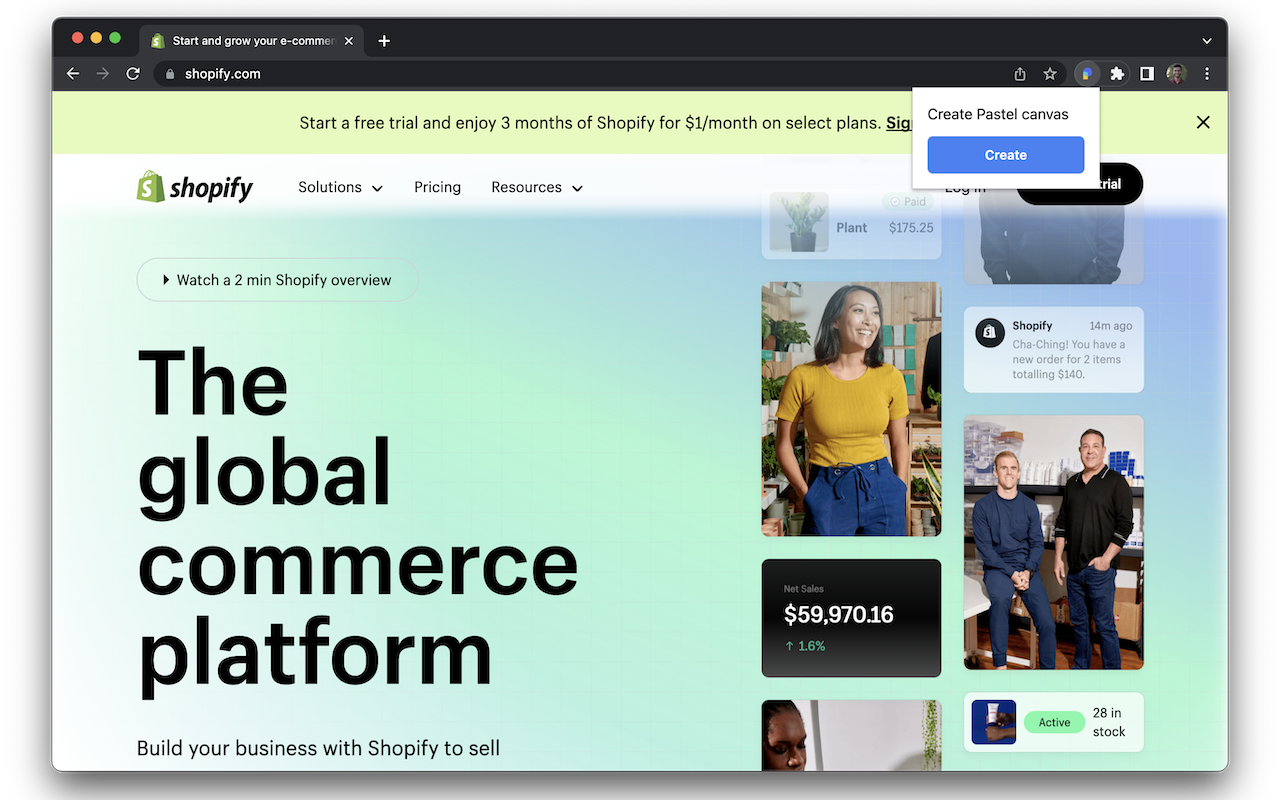Open the Chrome profile avatar

(x=1176, y=74)
